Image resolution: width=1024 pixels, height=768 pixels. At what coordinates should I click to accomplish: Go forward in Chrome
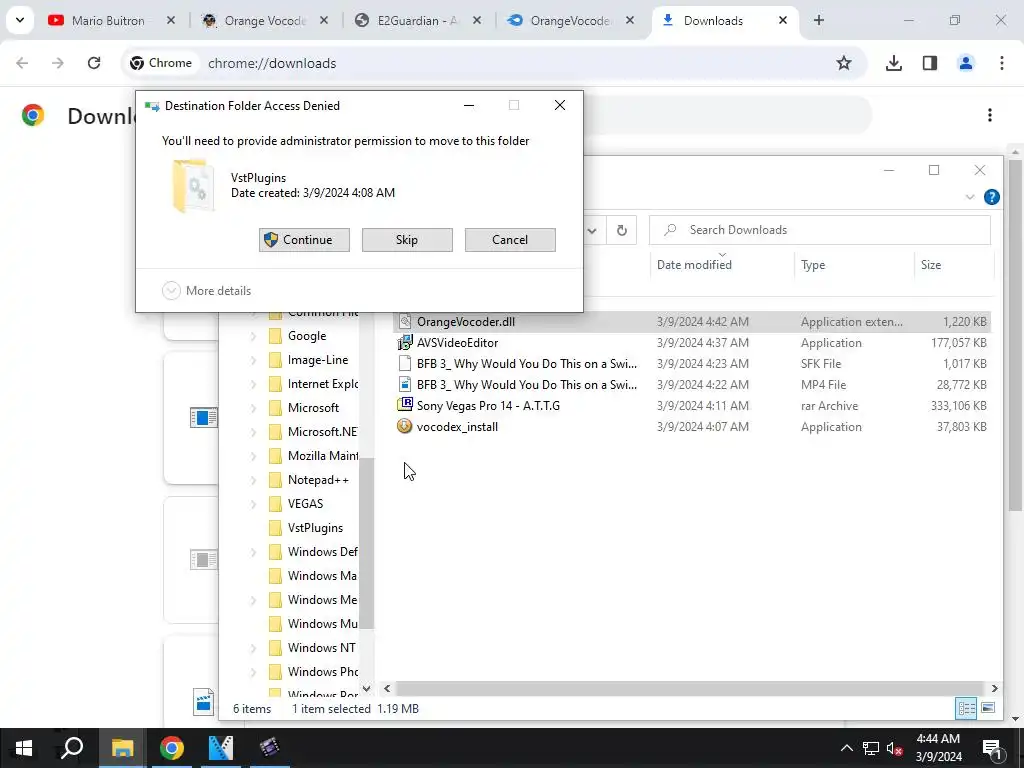(x=58, y=63)
